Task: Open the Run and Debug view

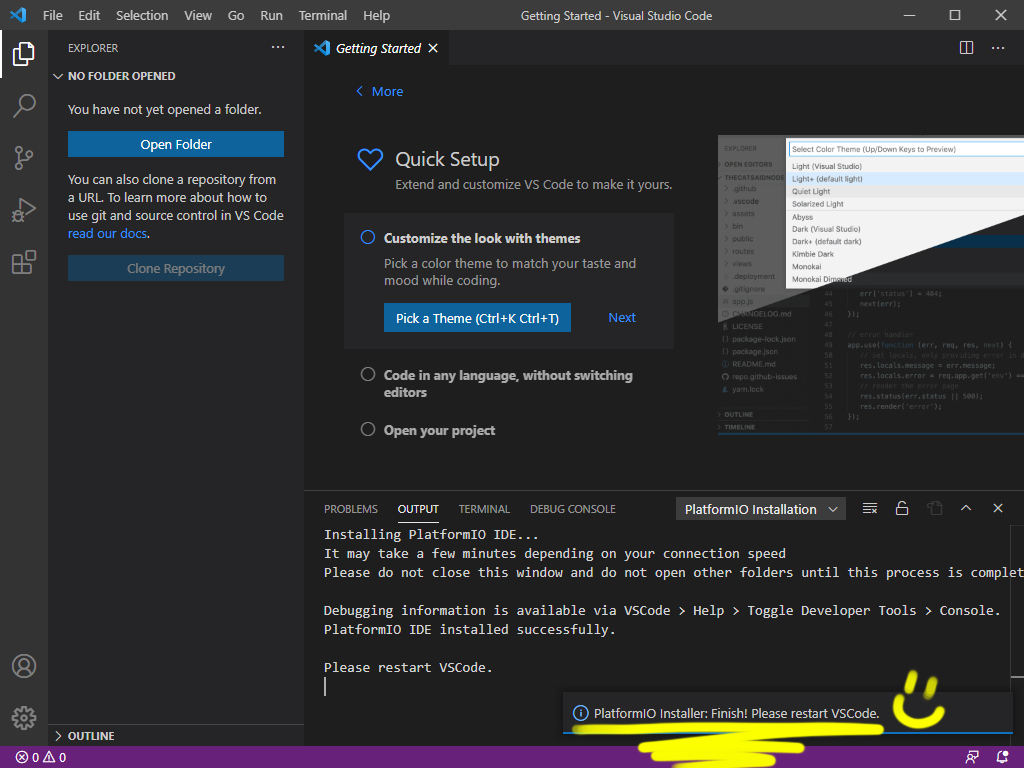Action: 24,210
